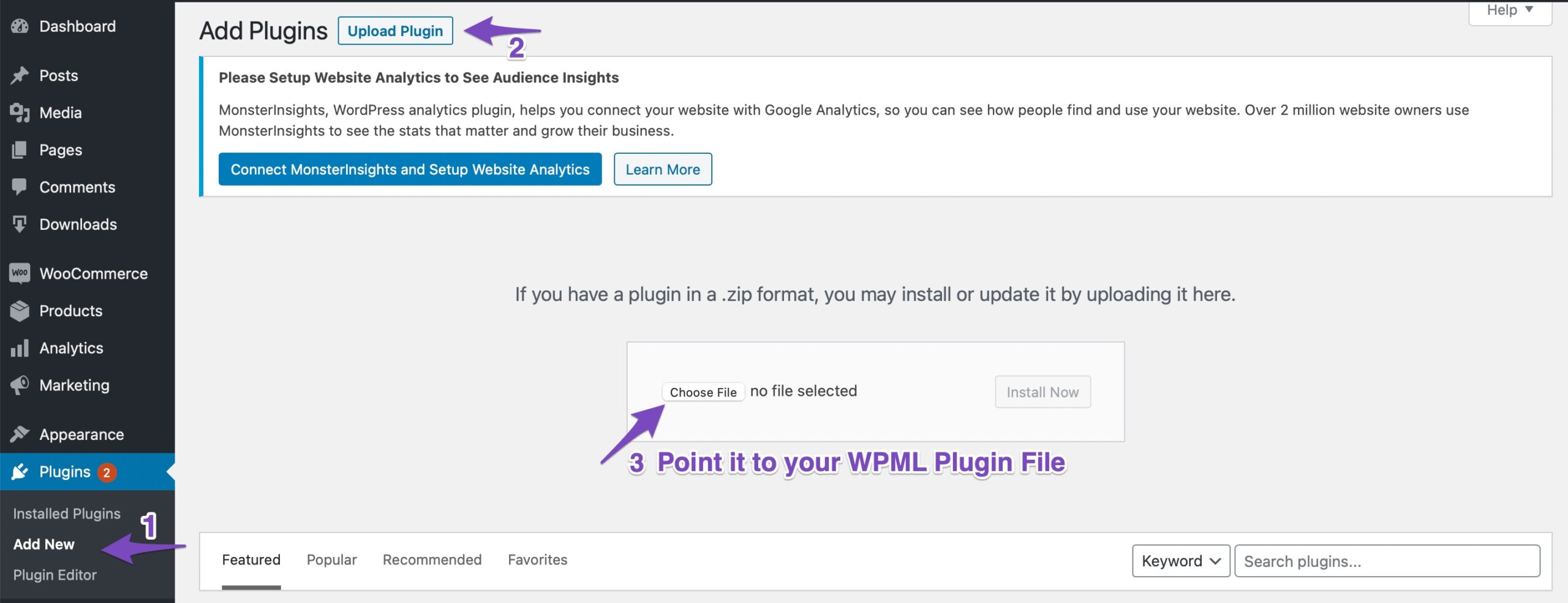Open the Analytics menu item
Viewport: 1568px width, 603px height.
71,348
